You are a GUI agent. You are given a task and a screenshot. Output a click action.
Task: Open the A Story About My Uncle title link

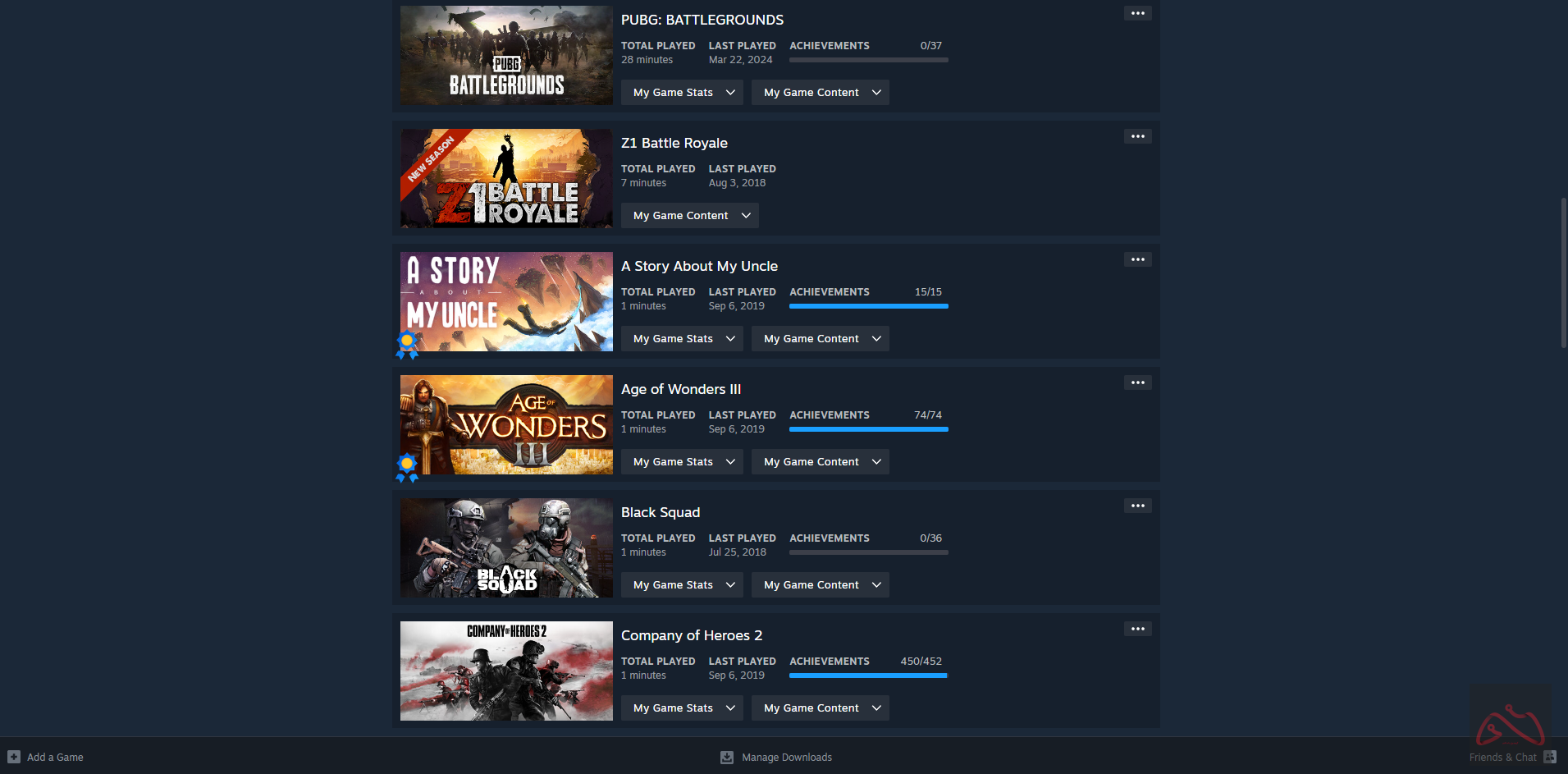coord(699,266)
